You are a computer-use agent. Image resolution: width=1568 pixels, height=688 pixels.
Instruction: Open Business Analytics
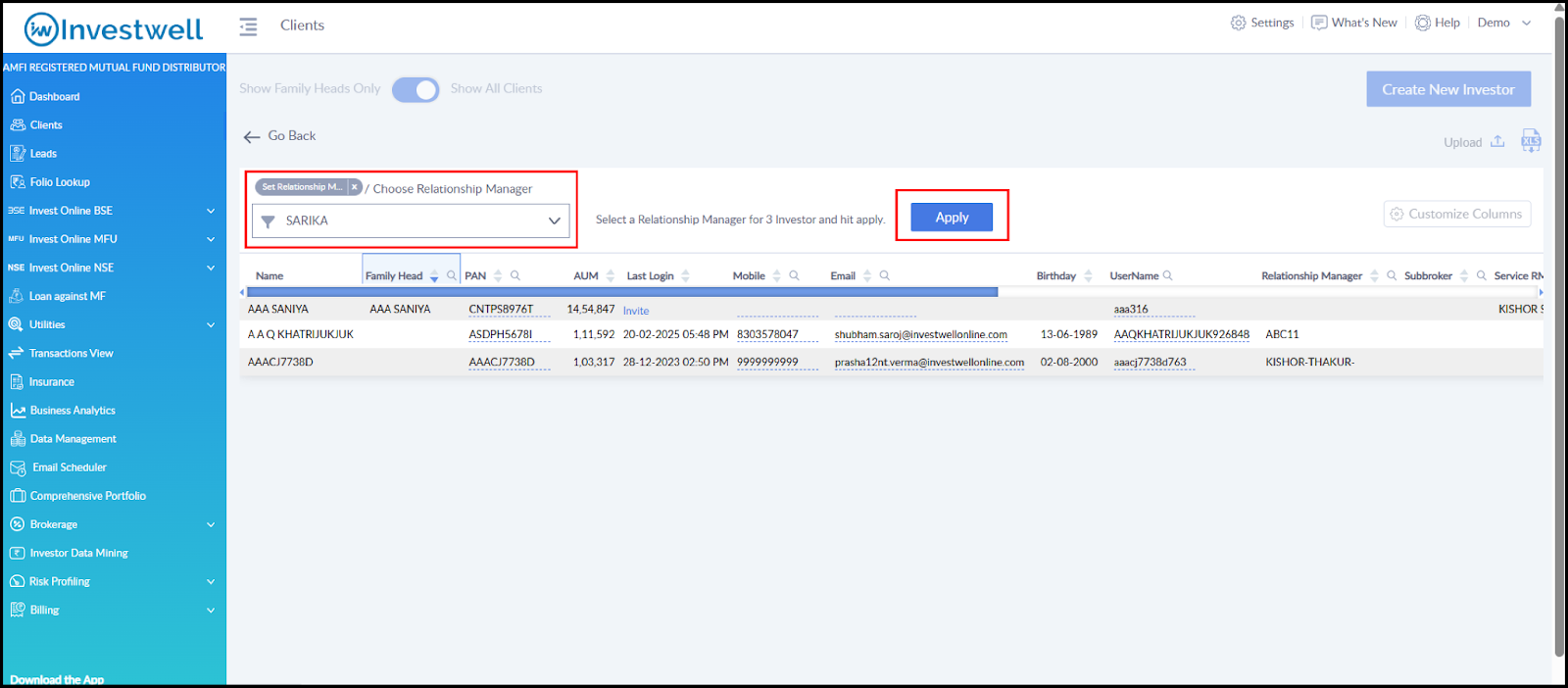point(63,411)
